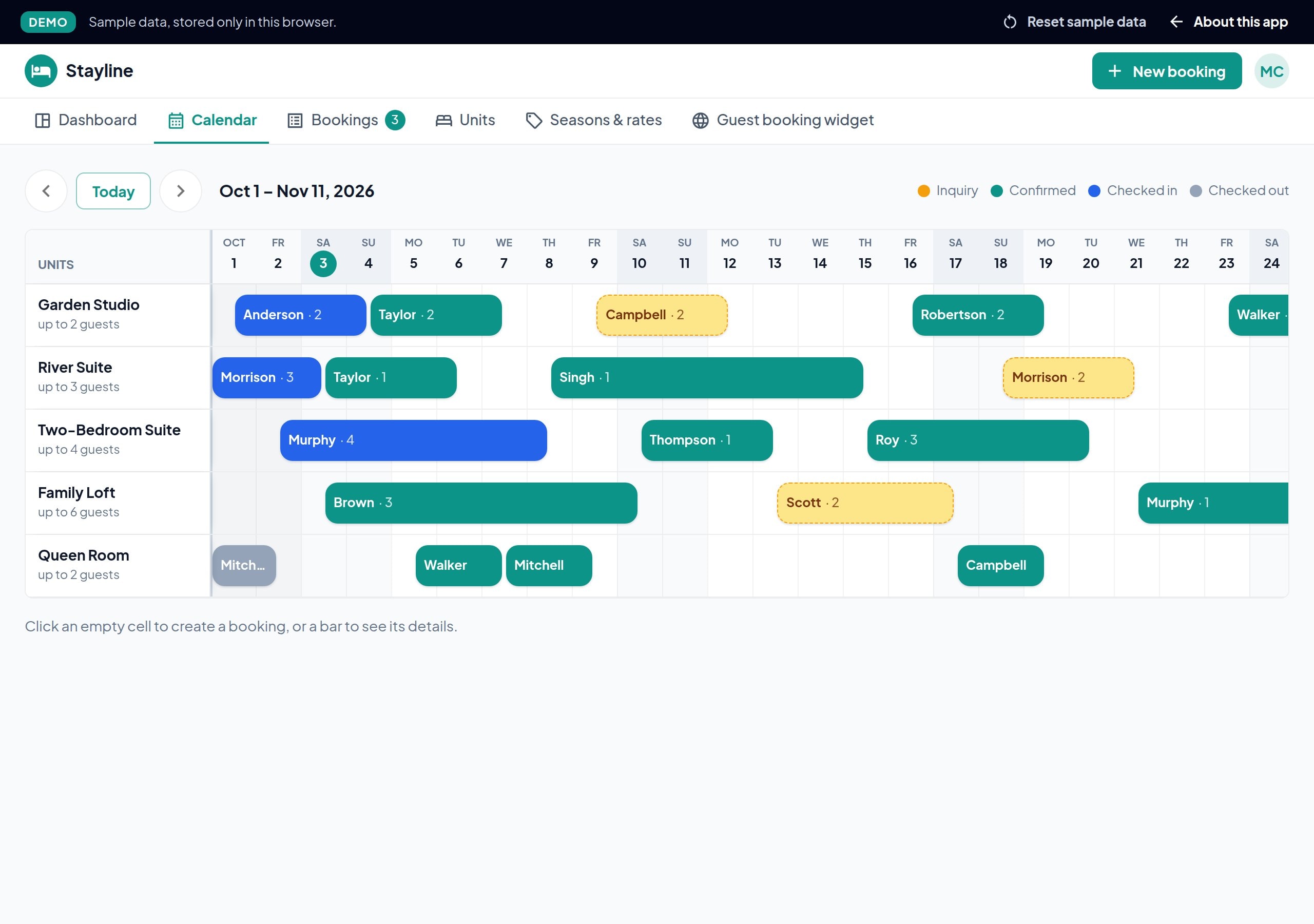Click the Calendar tab icon
The height and width of the screenshot is (924, 1314).
click(x=176, y=121)
